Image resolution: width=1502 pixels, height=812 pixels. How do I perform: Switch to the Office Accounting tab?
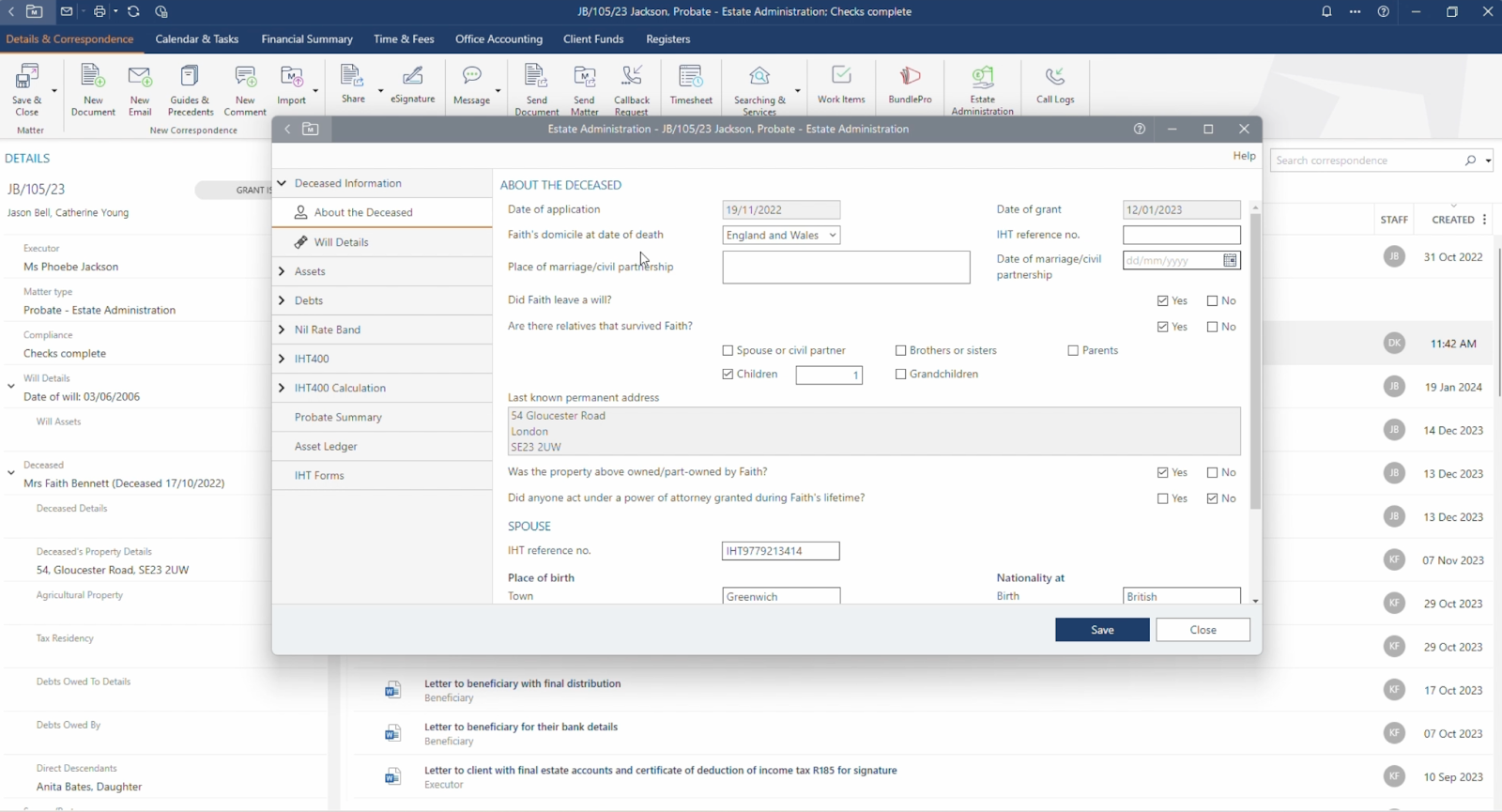tap(498, 38)
